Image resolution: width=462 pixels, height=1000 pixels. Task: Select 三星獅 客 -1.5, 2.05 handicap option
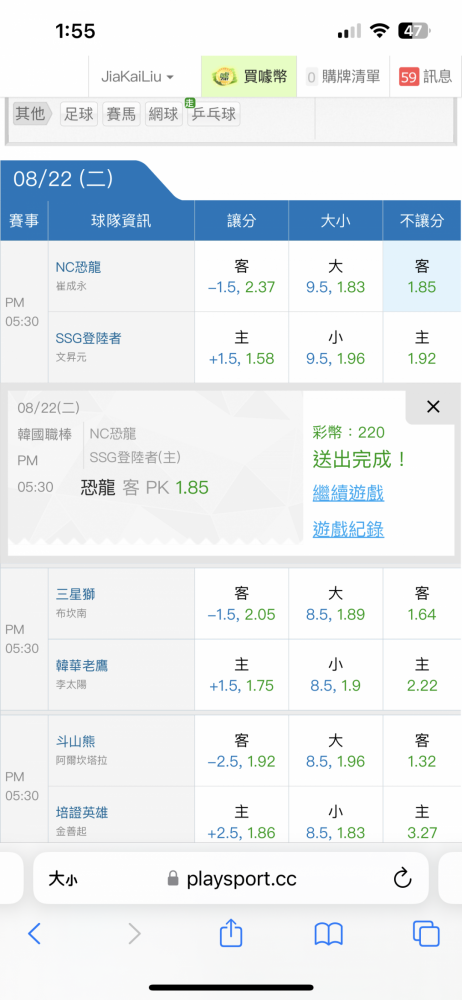tap(241, 604)
